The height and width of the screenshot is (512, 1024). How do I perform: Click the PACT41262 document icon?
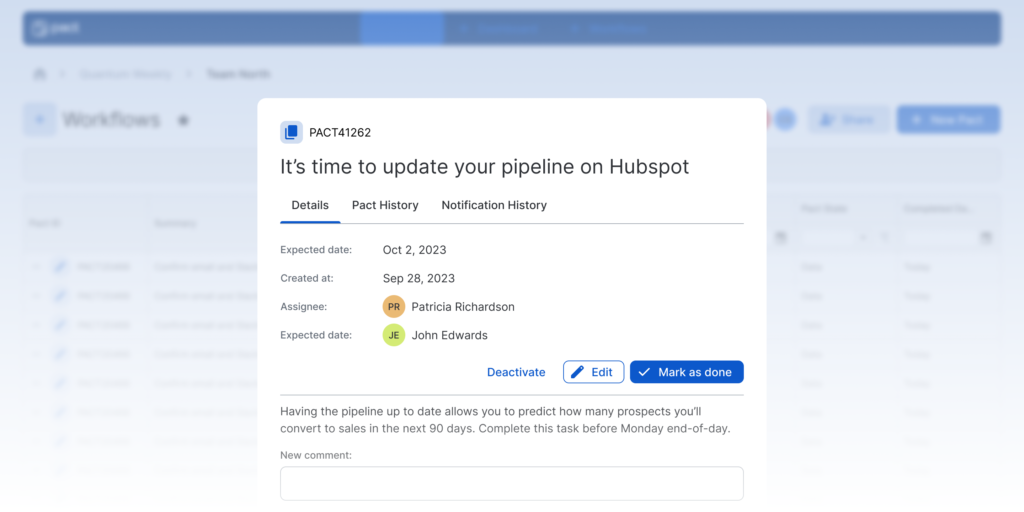(x=291, y=132)
